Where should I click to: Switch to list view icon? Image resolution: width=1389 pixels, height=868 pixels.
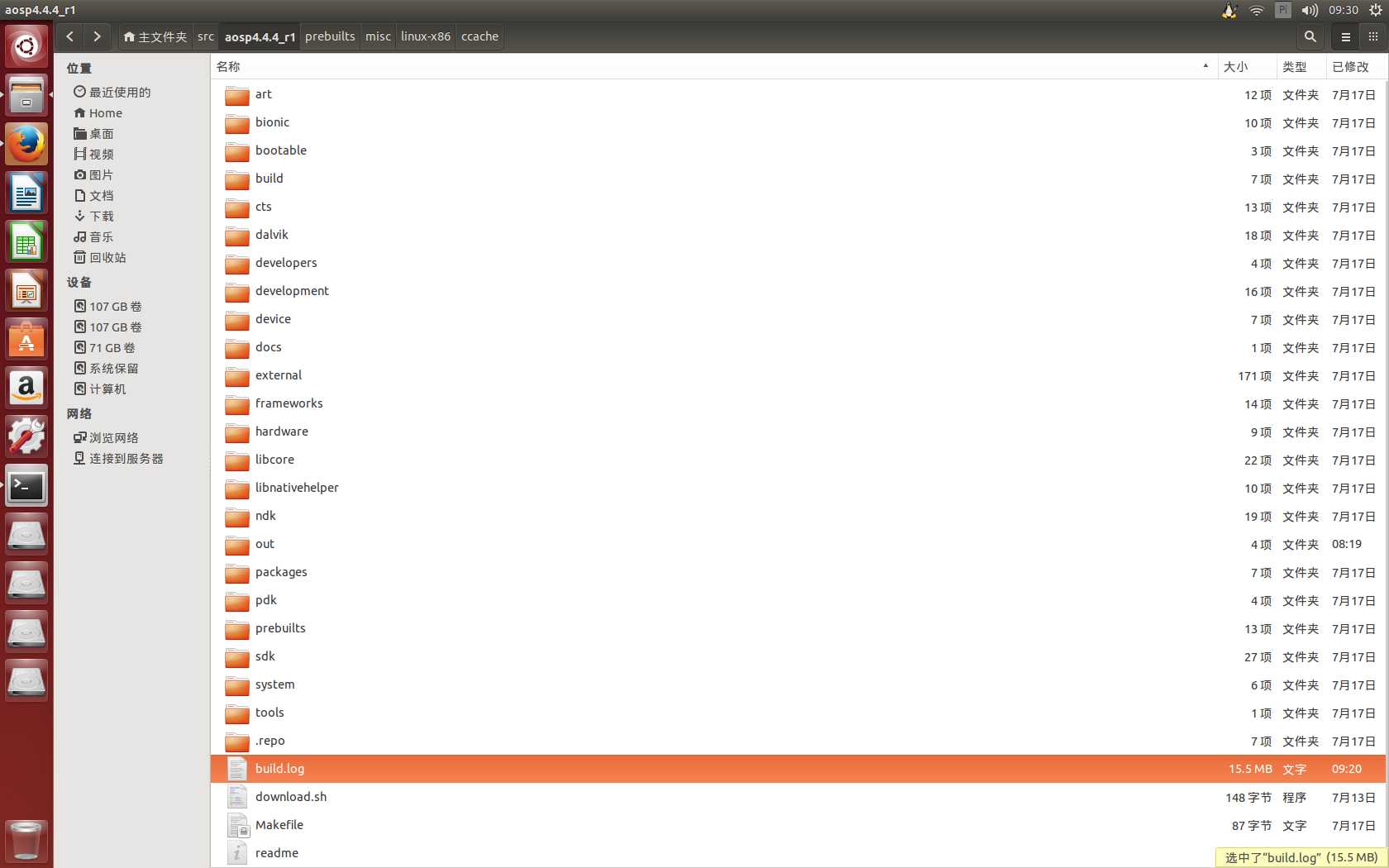pyautogui.click(x=1345, y=36)
